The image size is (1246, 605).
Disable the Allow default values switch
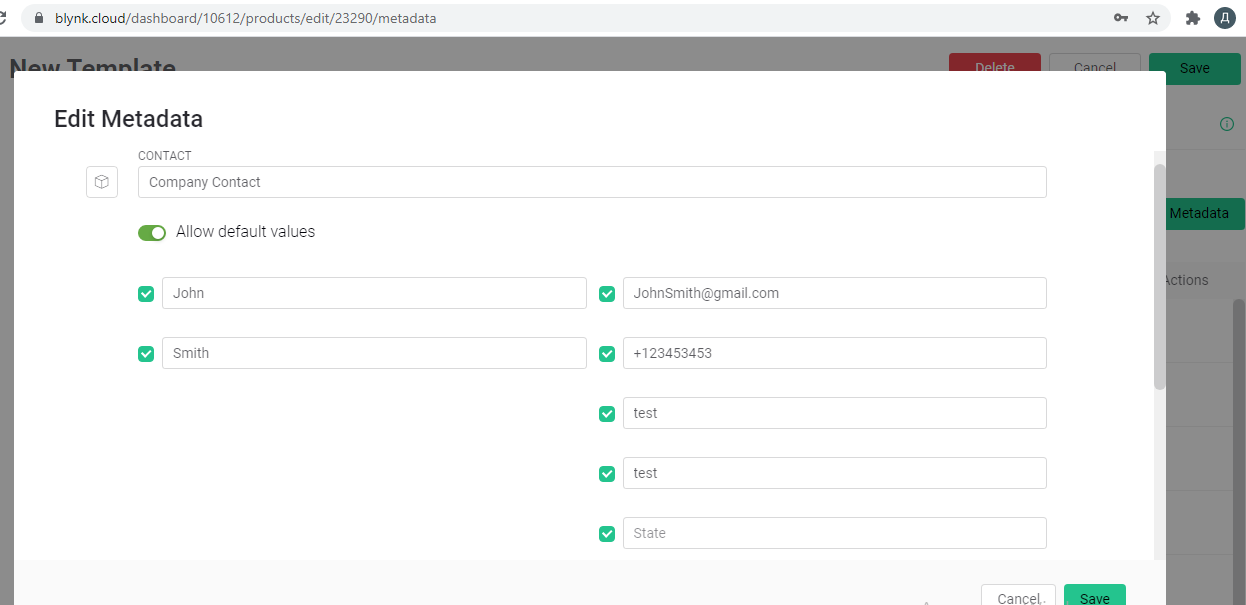pyautogui.click(x=152, y=233)
